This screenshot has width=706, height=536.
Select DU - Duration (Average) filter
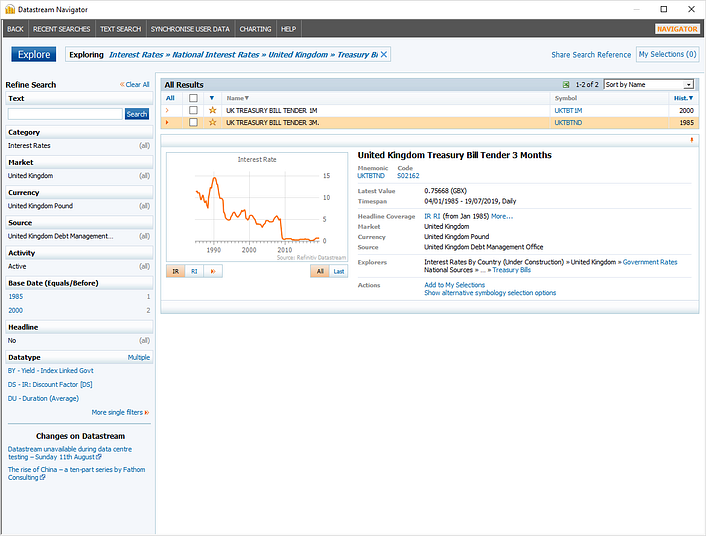43,399
